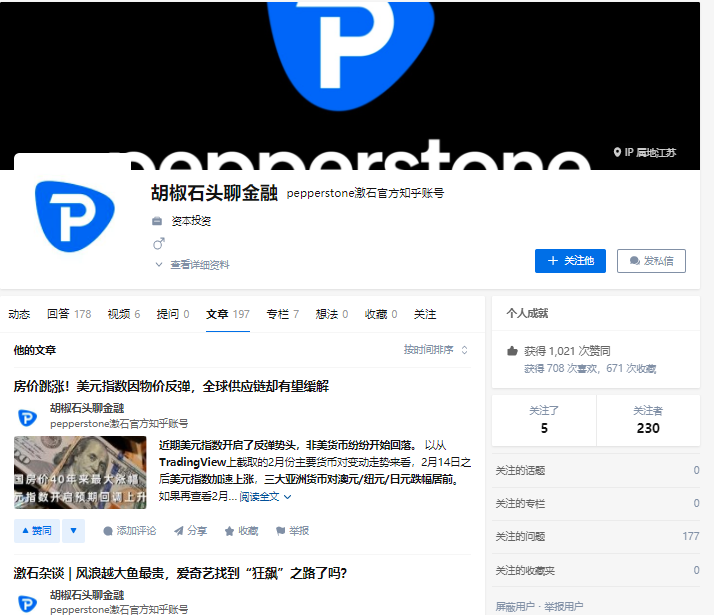Viewport: 714px width, 615px height.
Task: Click 获得 1,021 次赞同 text
Action: (x=567, y=351)
